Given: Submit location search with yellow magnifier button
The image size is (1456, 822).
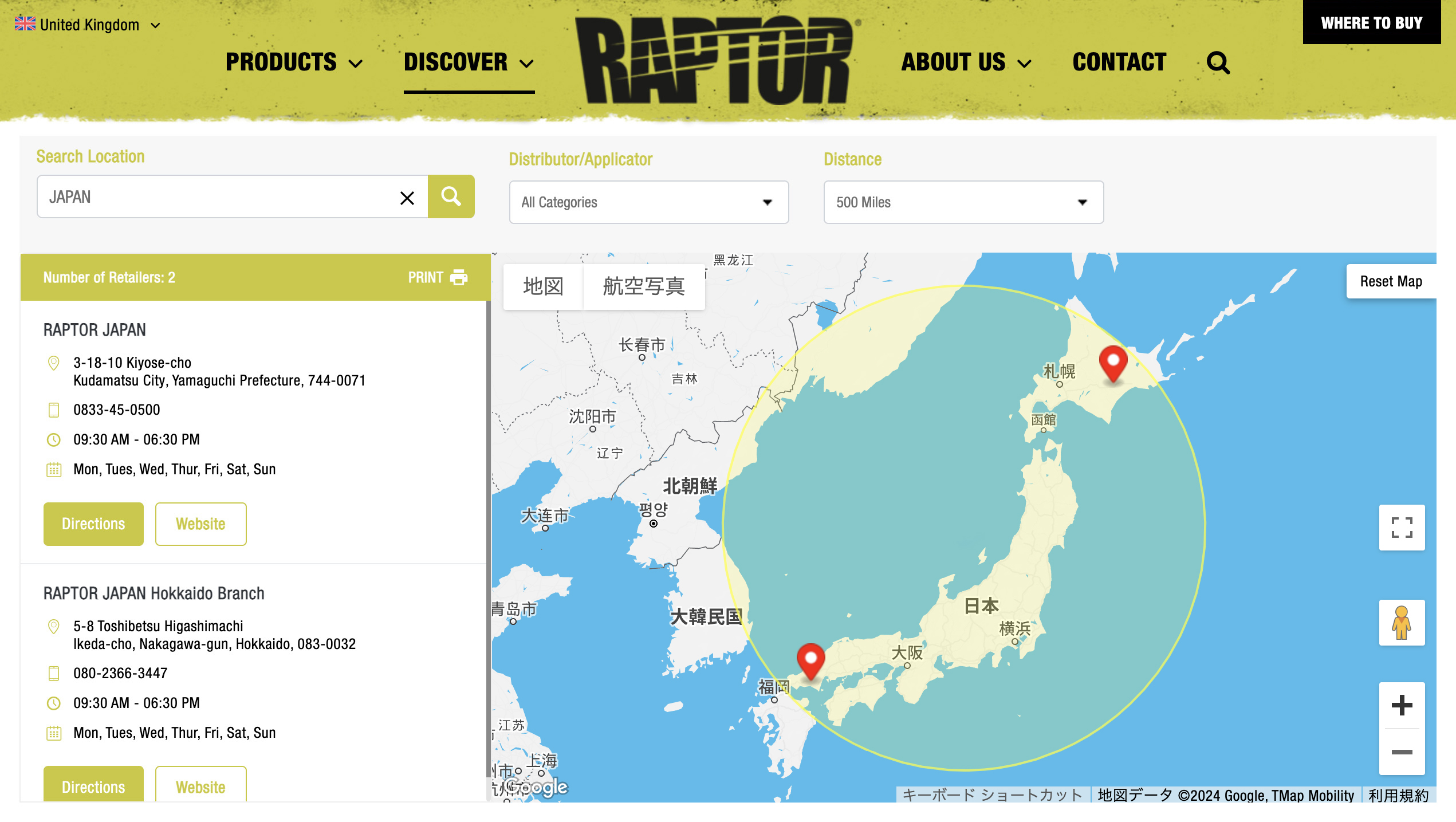Looking at the screenshot, I should coord(451,196).
